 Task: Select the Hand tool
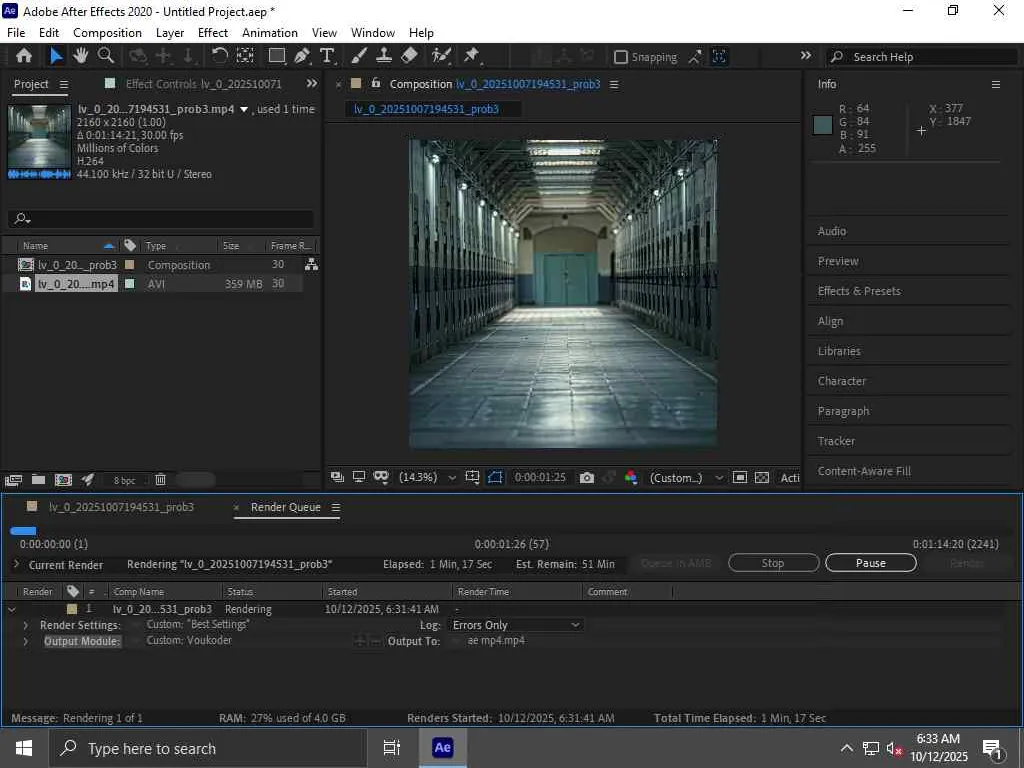(81, 56)
